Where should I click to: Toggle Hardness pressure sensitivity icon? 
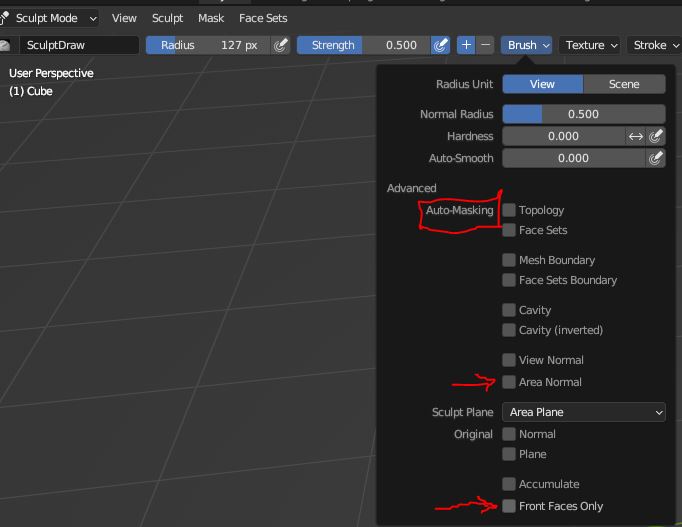pos(656,136)
